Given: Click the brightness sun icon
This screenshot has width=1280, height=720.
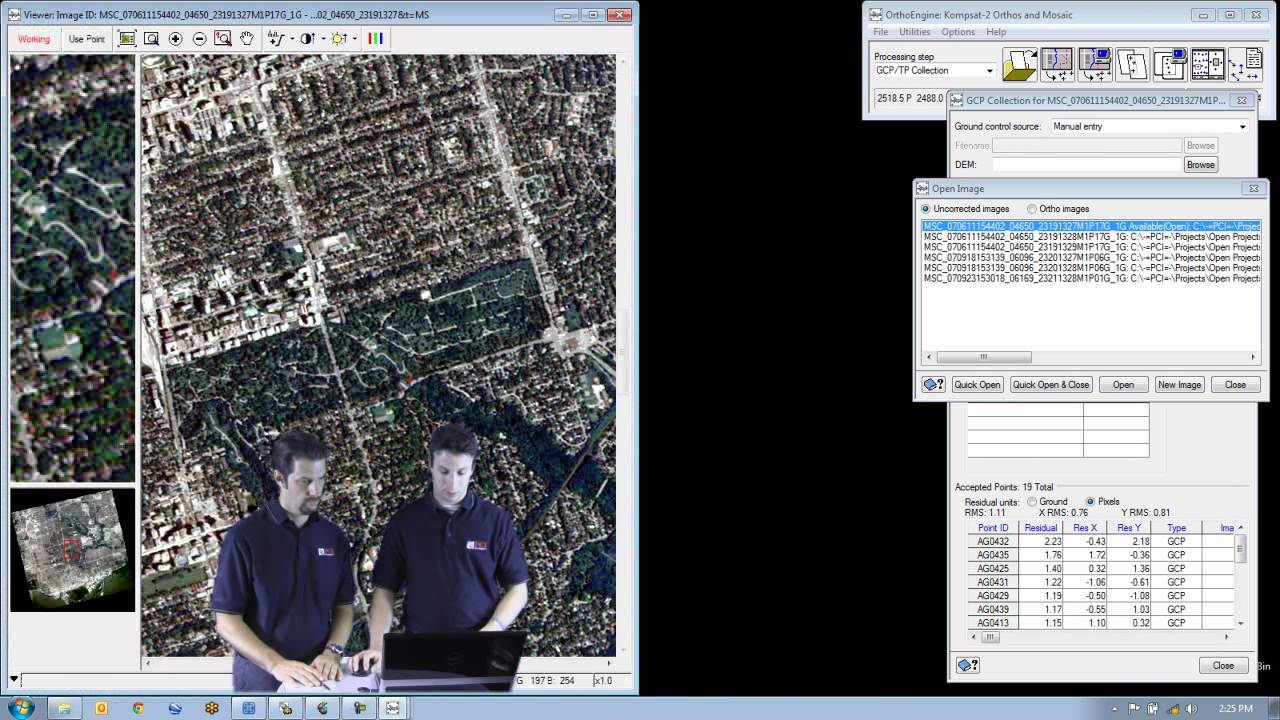Looking at the screenshot, I should pyautogui.click(x=339, y=38).
